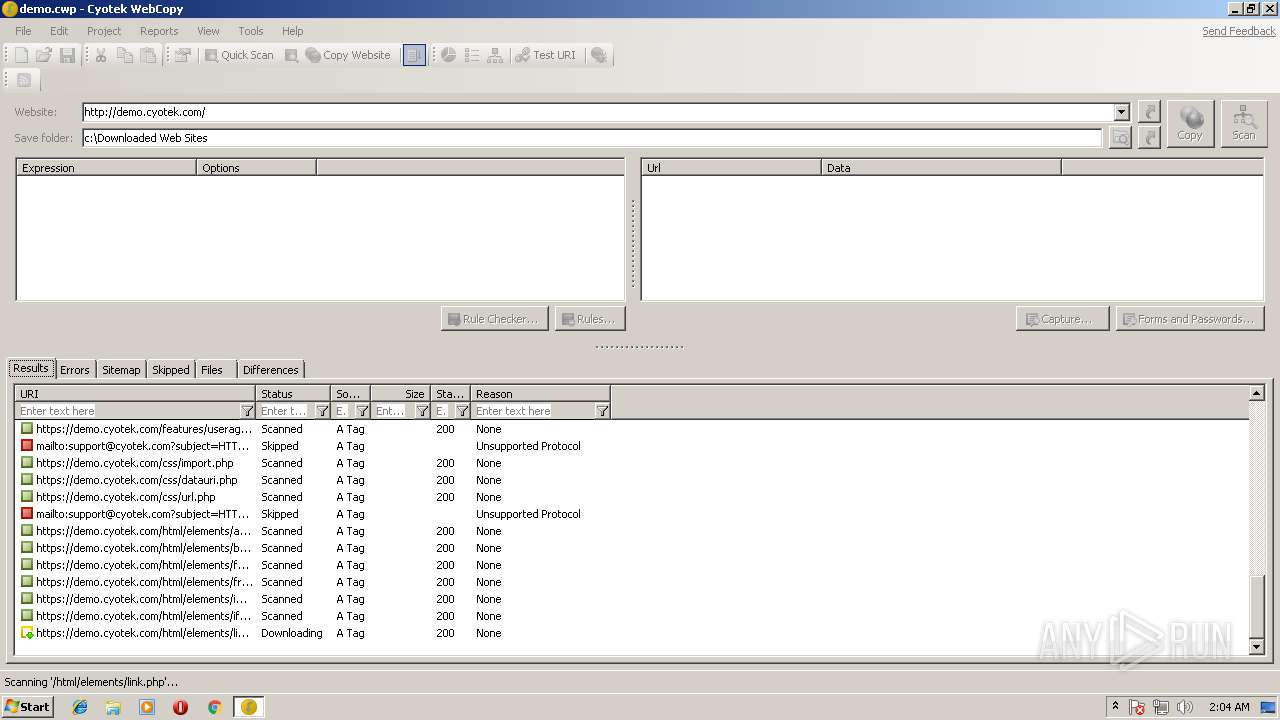Screen dimensions: 1280x720
Task: Click the URI filter text box
Action: (128, 411)
